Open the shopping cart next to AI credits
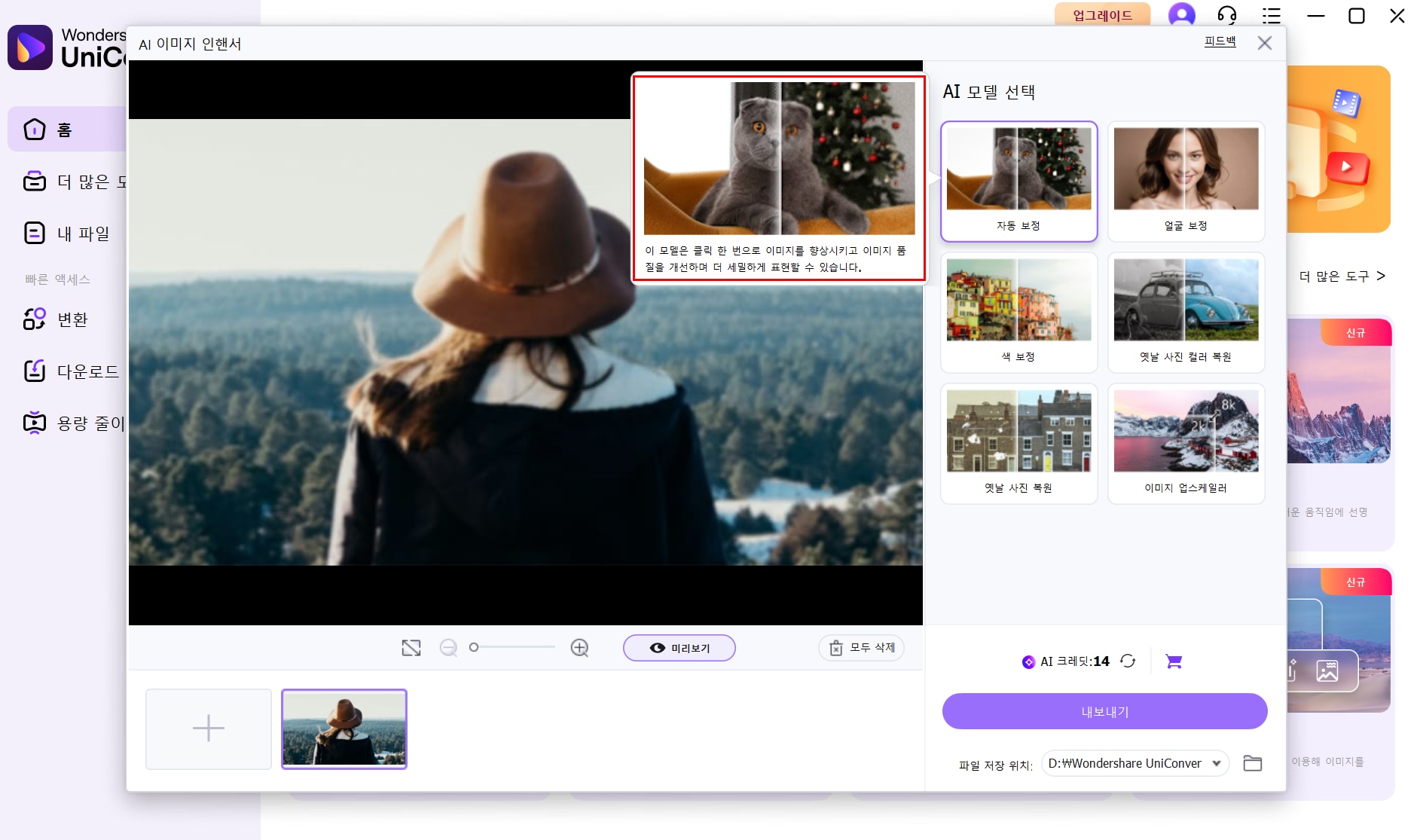 [x=1173, y=661]
